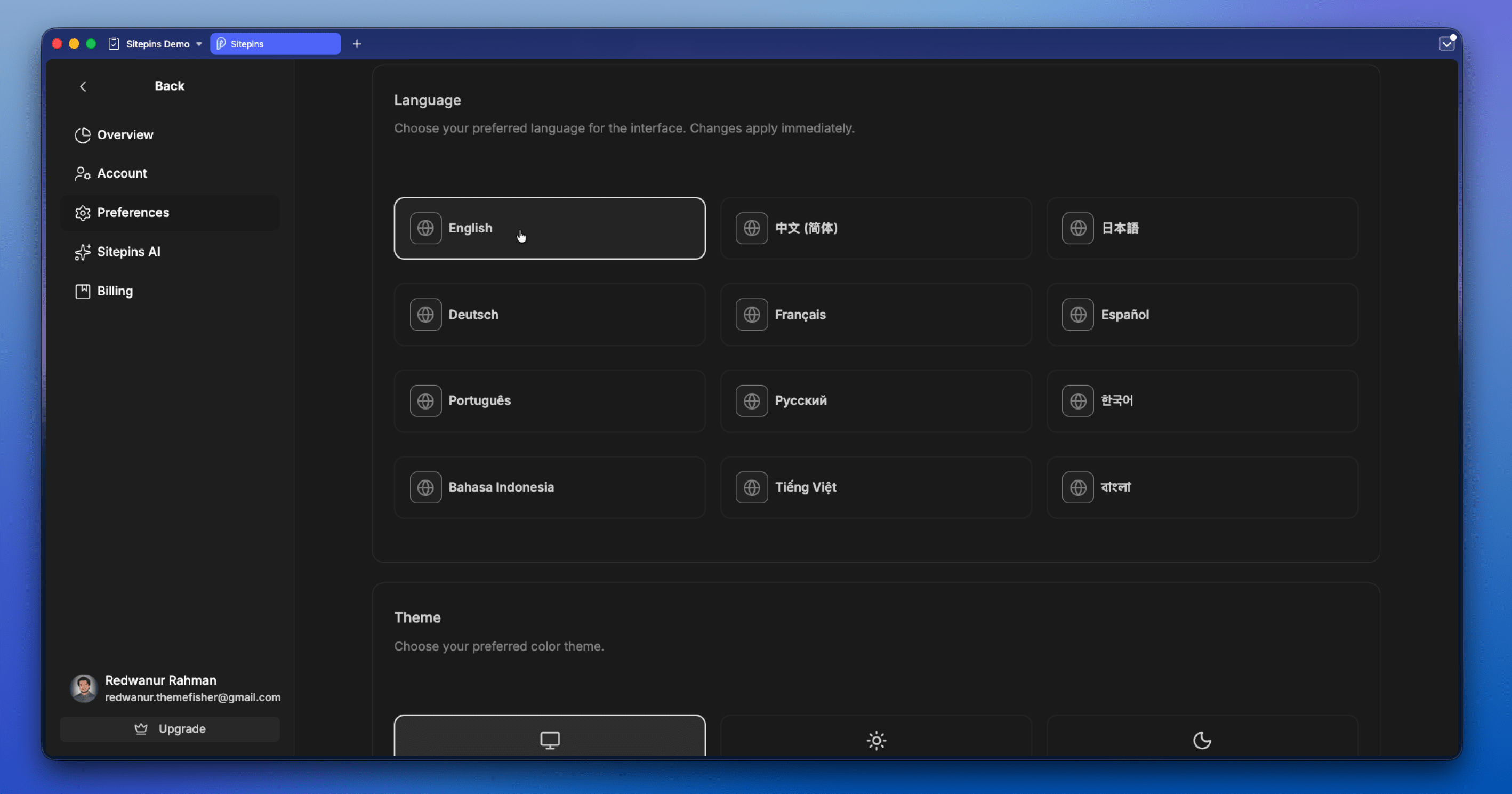
Task: Click the Account user-gear icon
Action: click(x=82, y=174)
